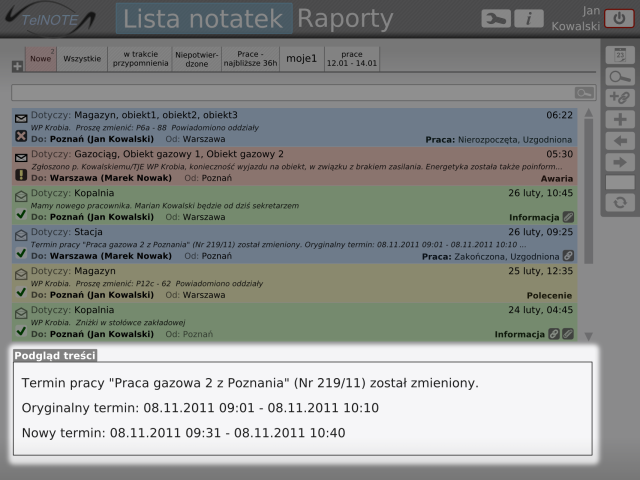The height and width of the screenshot is (480, 640).
Task: Select the w trakcie przypomnienia tab
Action: point(140,59)
